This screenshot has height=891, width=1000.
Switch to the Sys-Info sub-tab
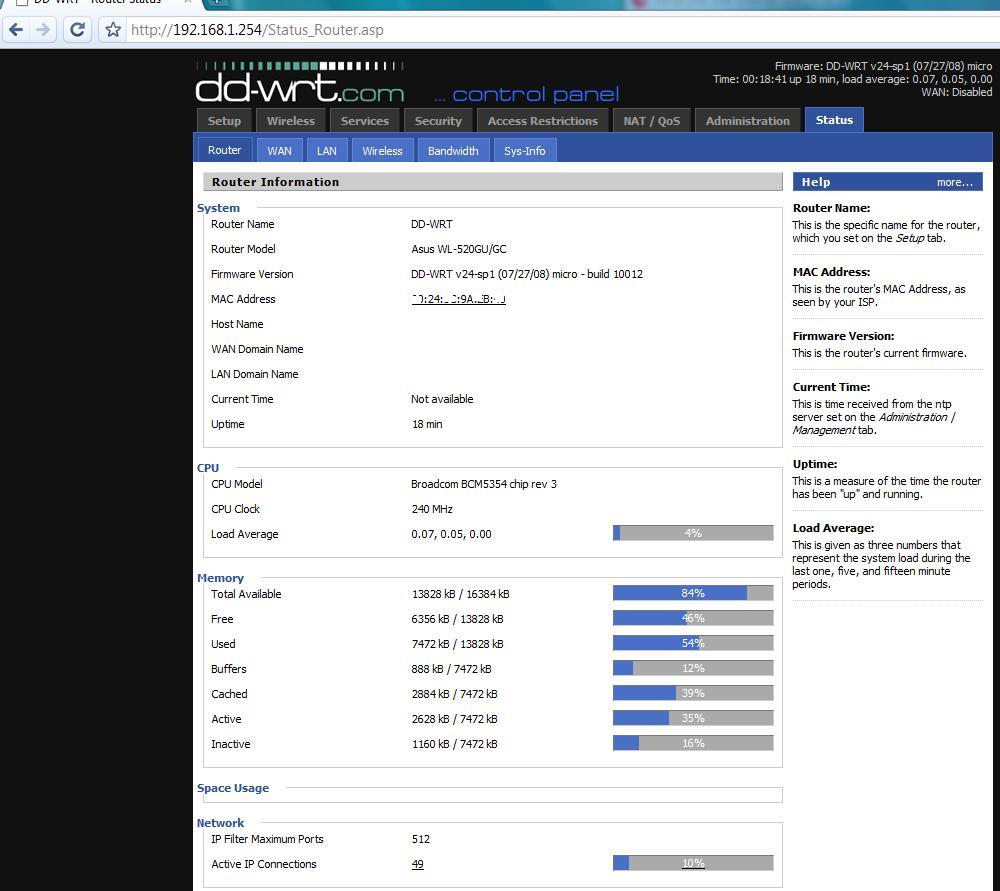[x=524, y=151]
